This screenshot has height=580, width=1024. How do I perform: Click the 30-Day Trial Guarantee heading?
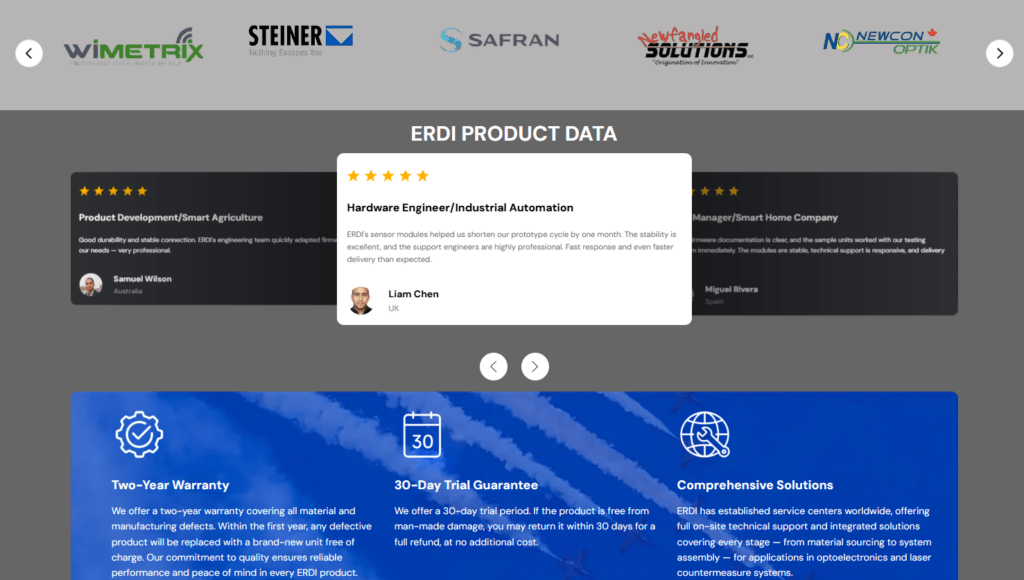point(466,485)
